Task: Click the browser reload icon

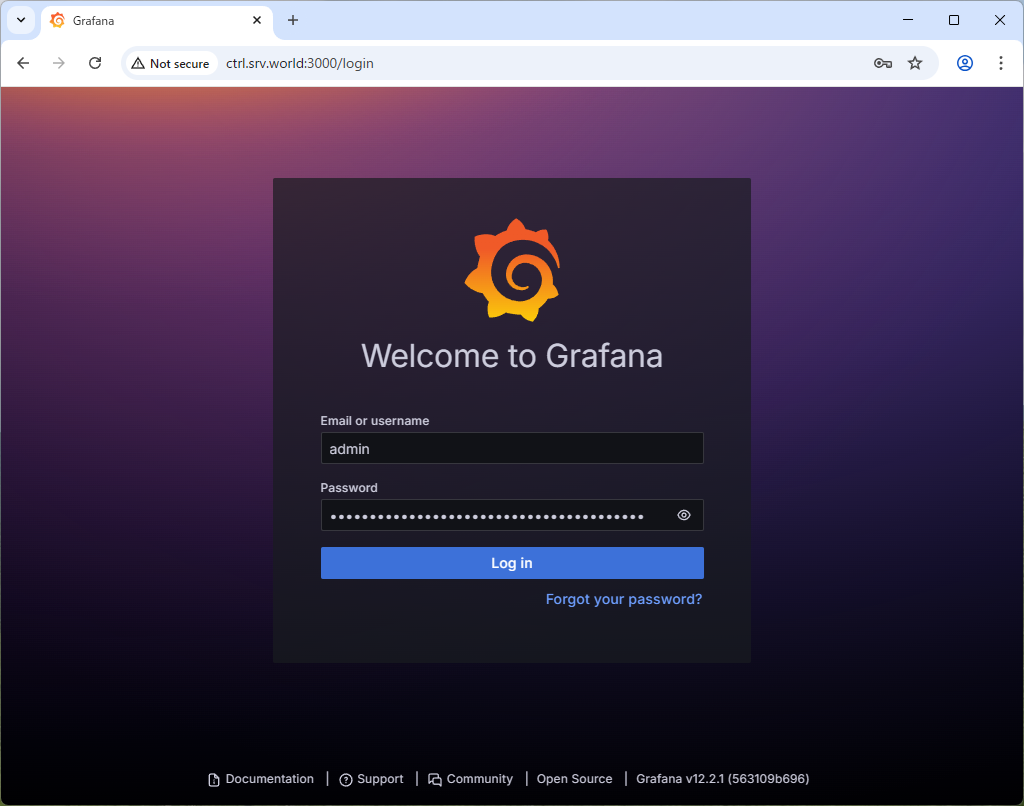Action: pos(95,63)
